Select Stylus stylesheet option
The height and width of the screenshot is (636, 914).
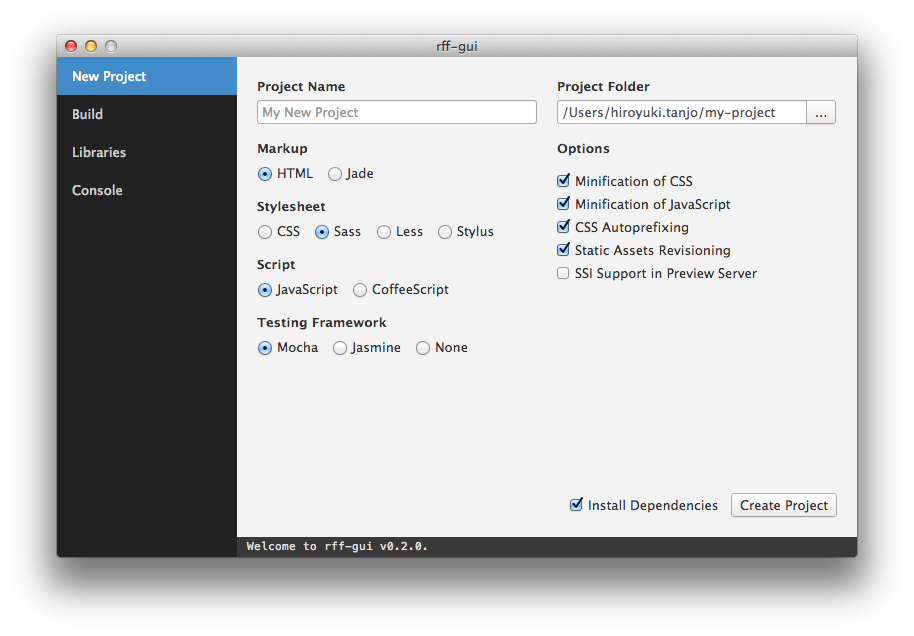(x=445, y=232)
